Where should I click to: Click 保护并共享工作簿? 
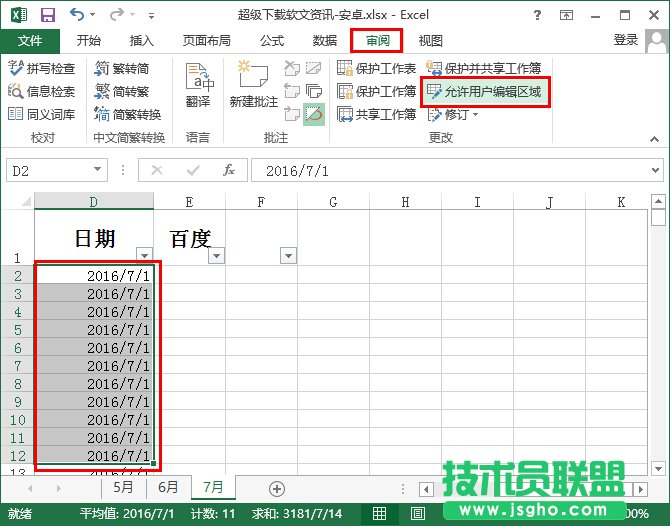484,68
